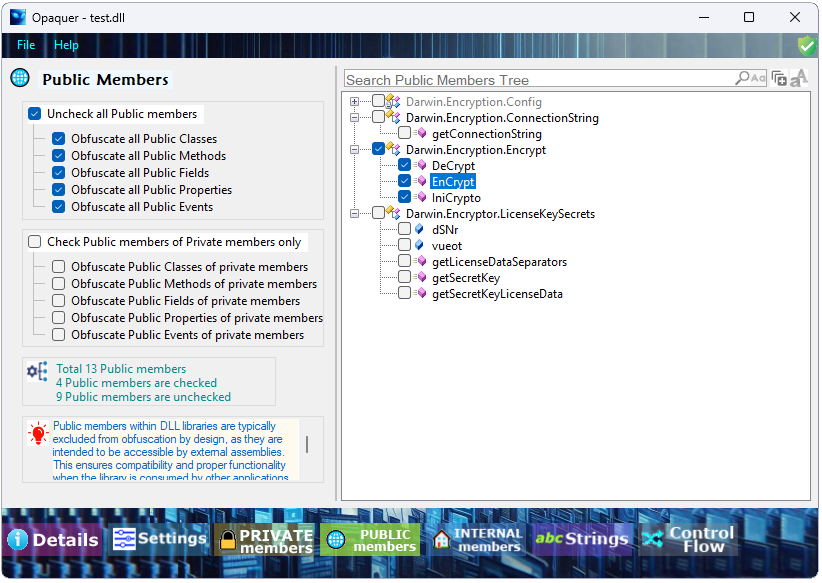The image size is (822, 583).
Task: Switch to the Settings tab
Action: (160, 538)
